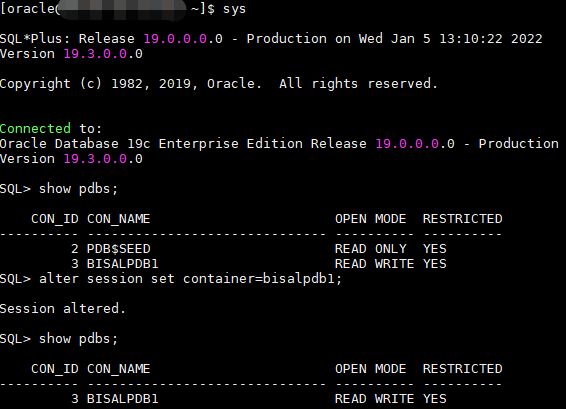Click the first 'show pdbs;' command

(x=78, y=189)
